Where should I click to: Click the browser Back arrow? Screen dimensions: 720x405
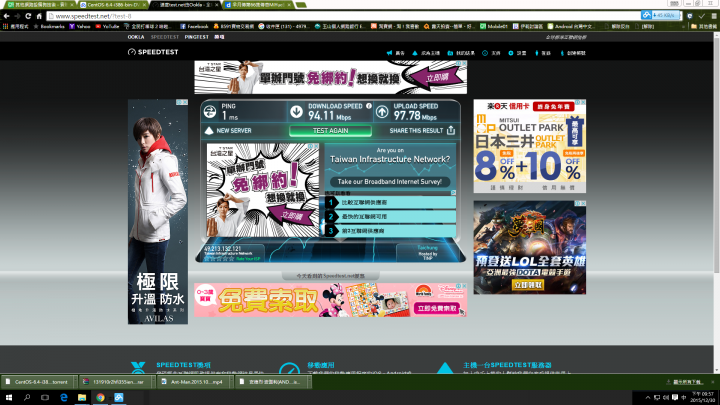tap(6, 16)
